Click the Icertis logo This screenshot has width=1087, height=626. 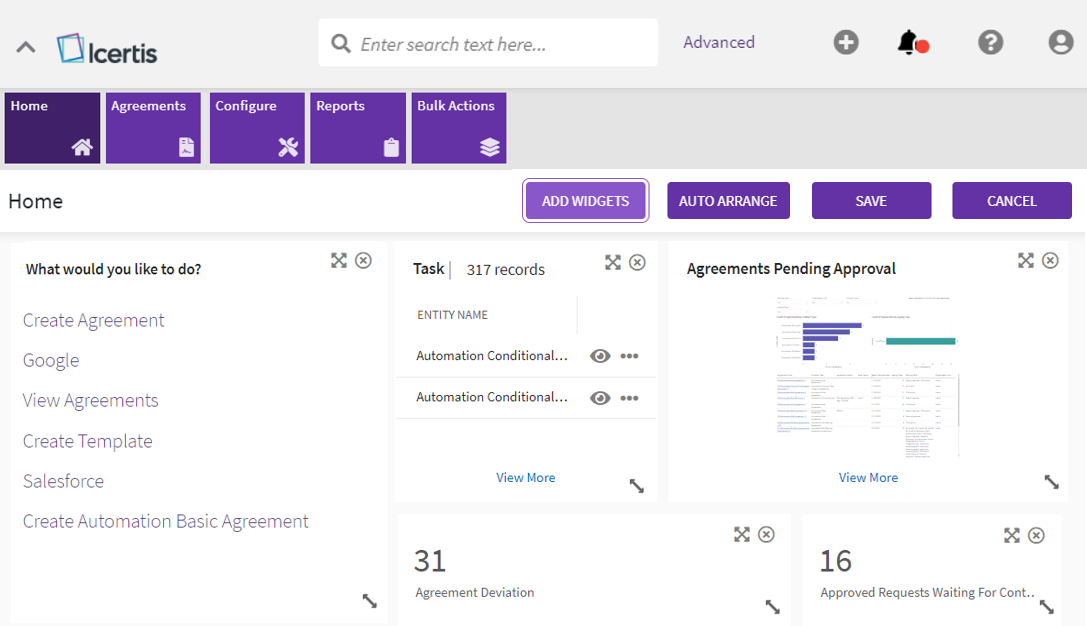point(108,49)
